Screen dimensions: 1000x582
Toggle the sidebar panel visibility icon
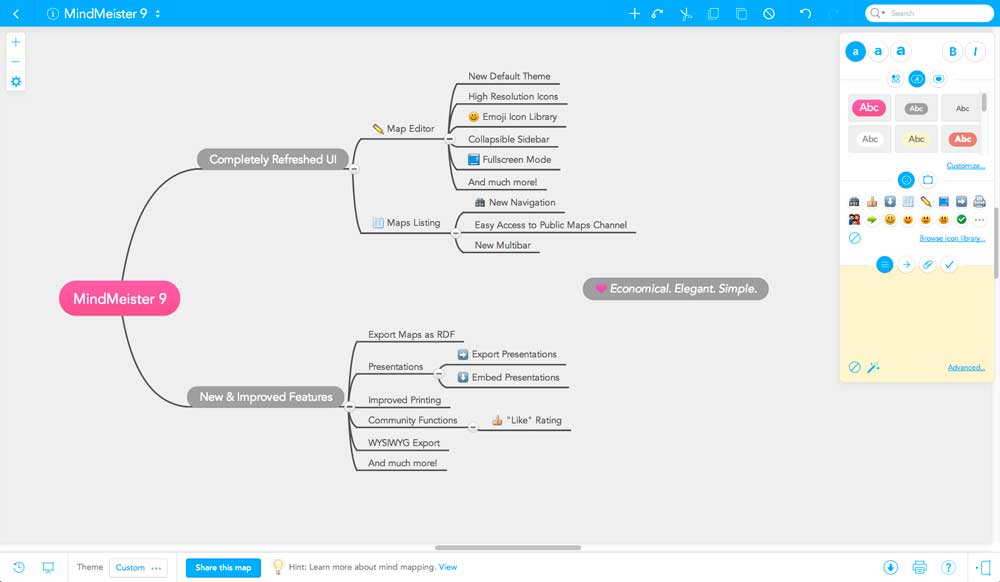pyautogui.click(x=983, y=567)
